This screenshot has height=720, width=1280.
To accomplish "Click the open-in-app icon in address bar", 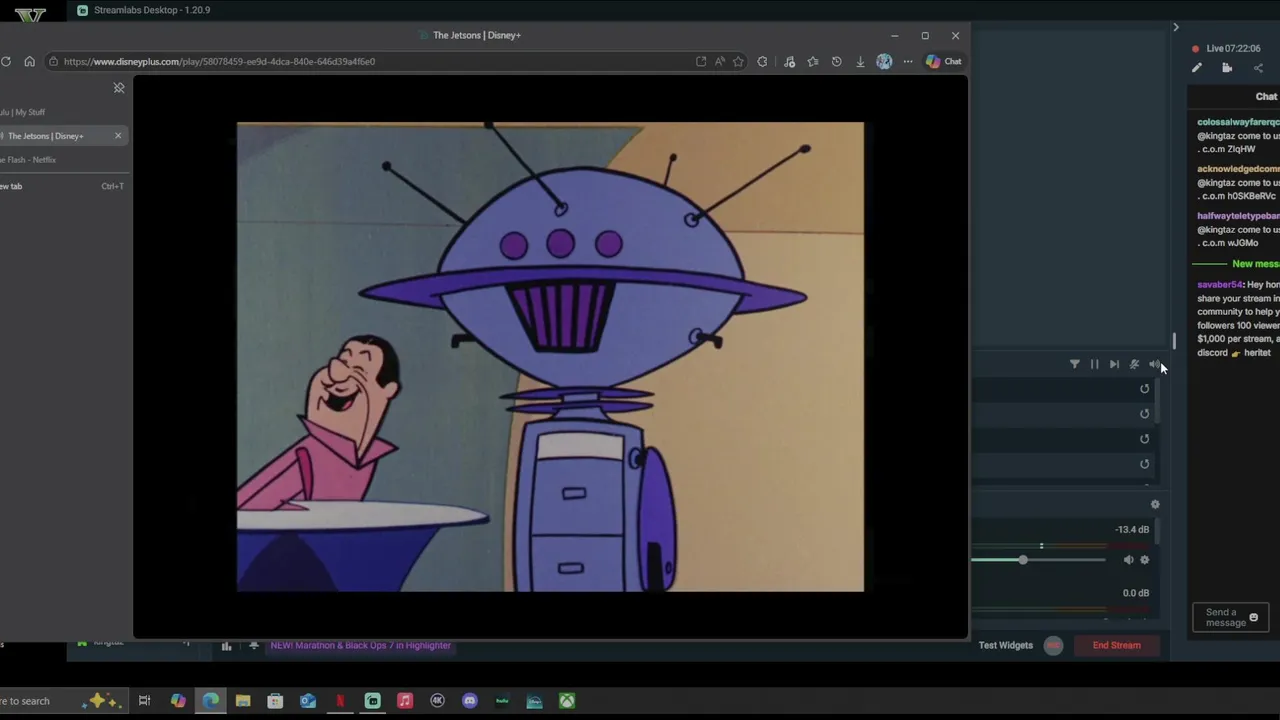I will pyautogui.click(x=701, y=62).
